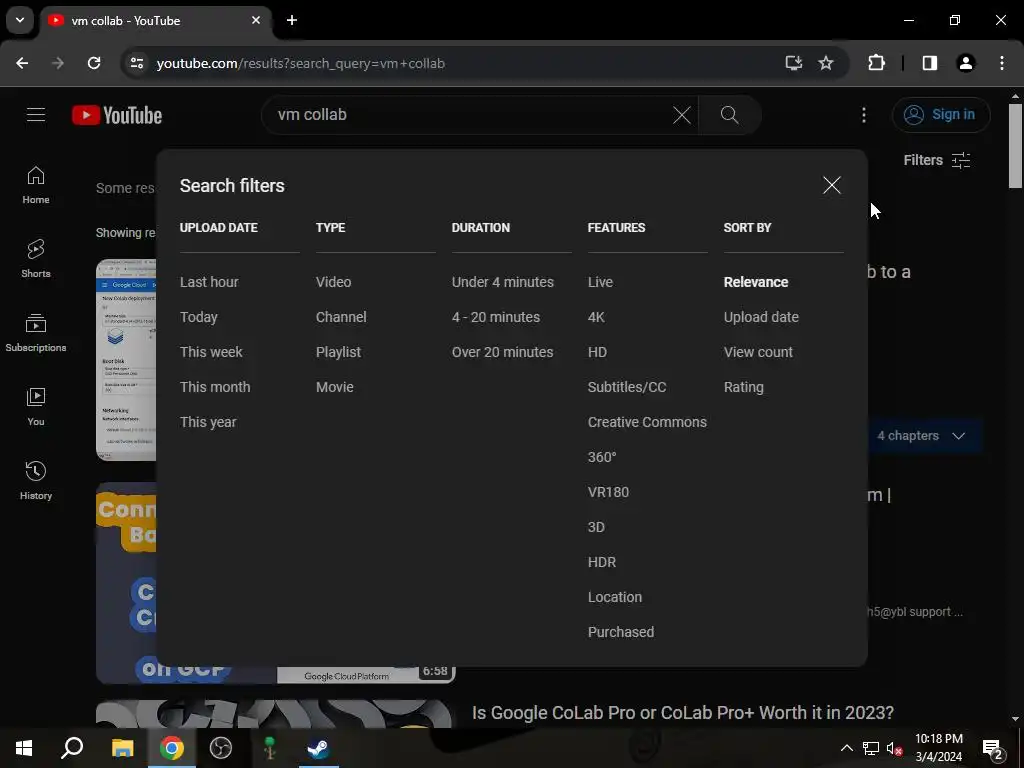Screen dimensions: 1024x768
Task: Open File Explorer from taskbar
Action: [x=122, y=748]
